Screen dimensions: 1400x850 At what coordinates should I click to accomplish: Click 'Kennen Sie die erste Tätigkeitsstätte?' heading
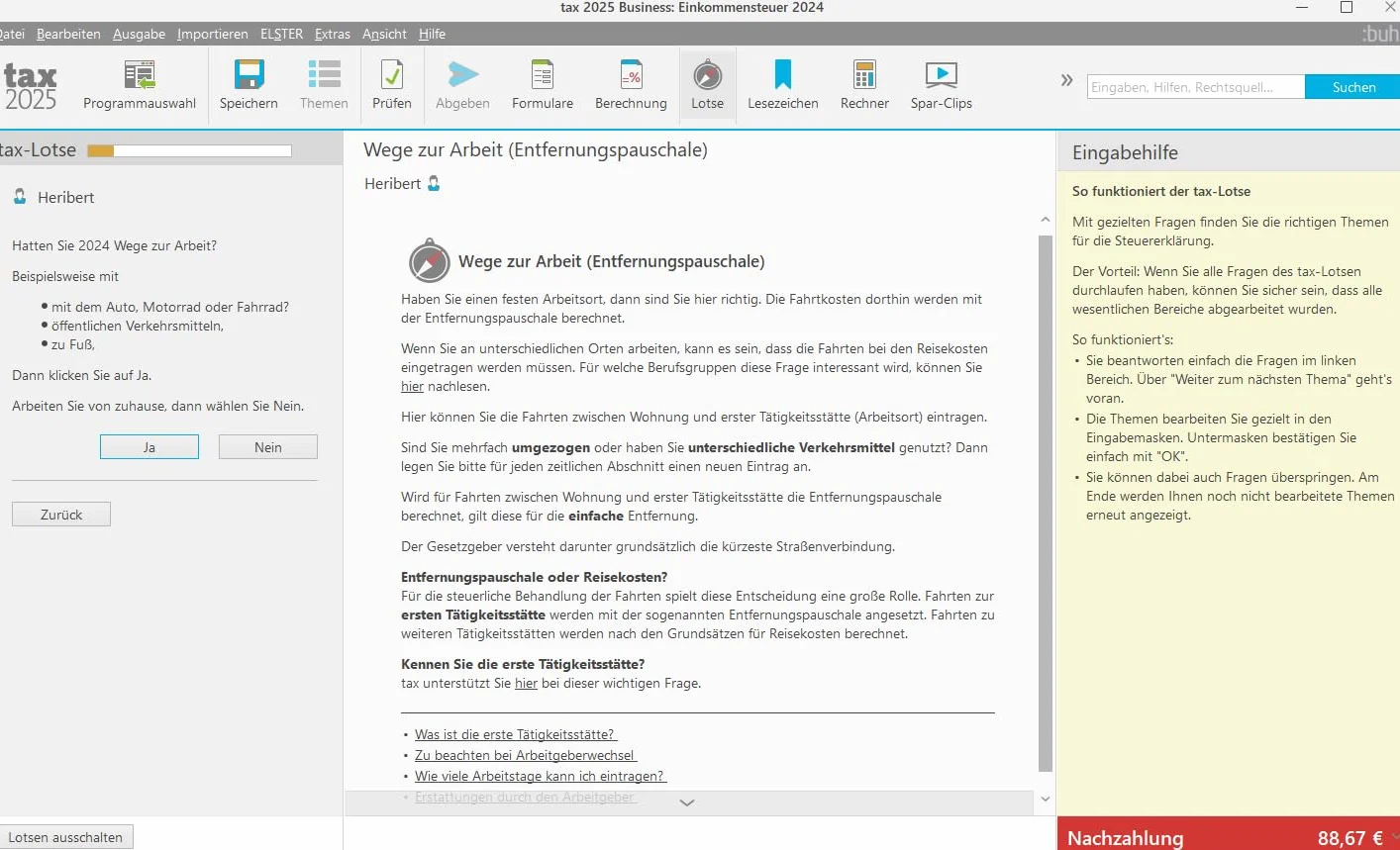click(x=523, y=664)
